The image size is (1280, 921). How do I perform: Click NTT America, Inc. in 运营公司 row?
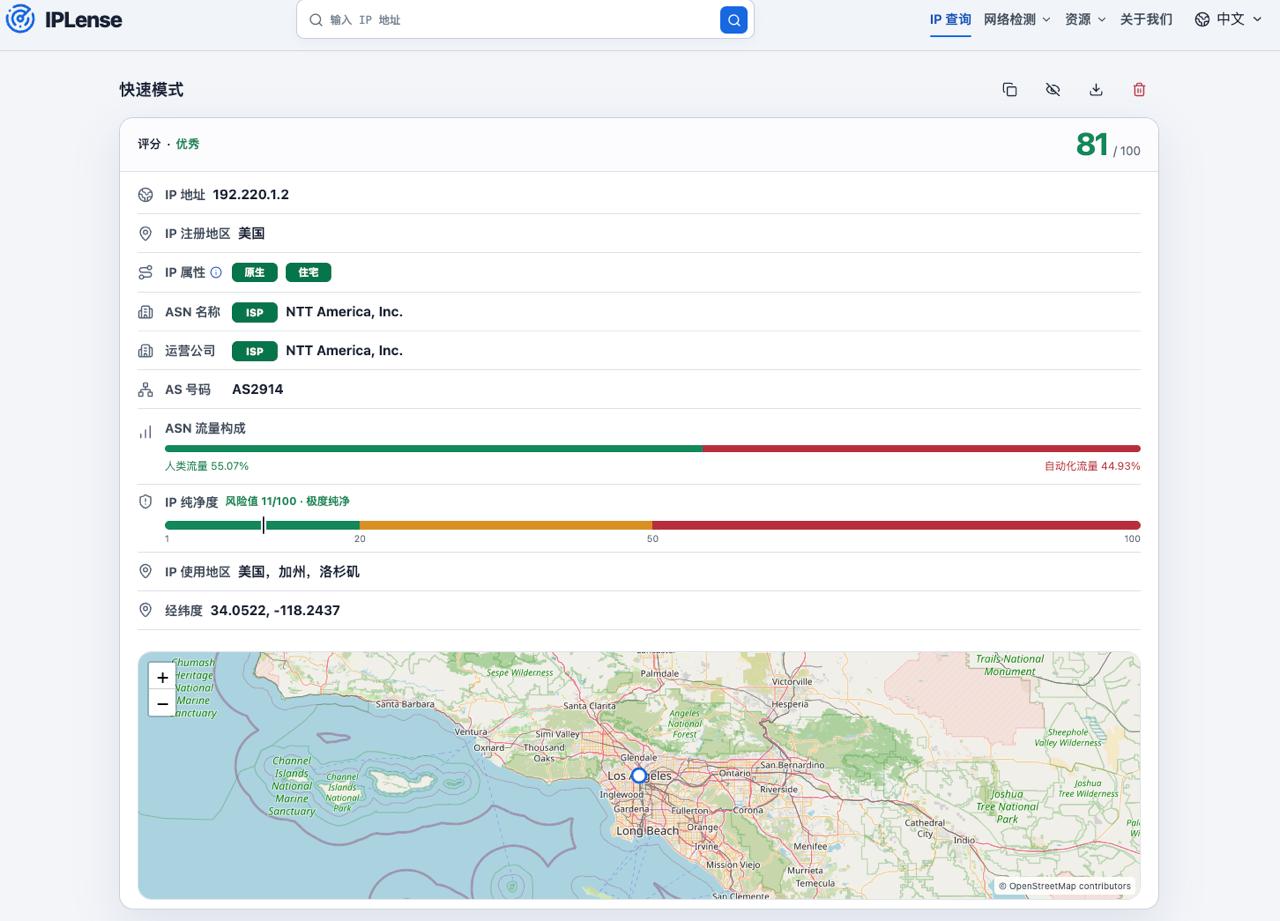(344, 351)
